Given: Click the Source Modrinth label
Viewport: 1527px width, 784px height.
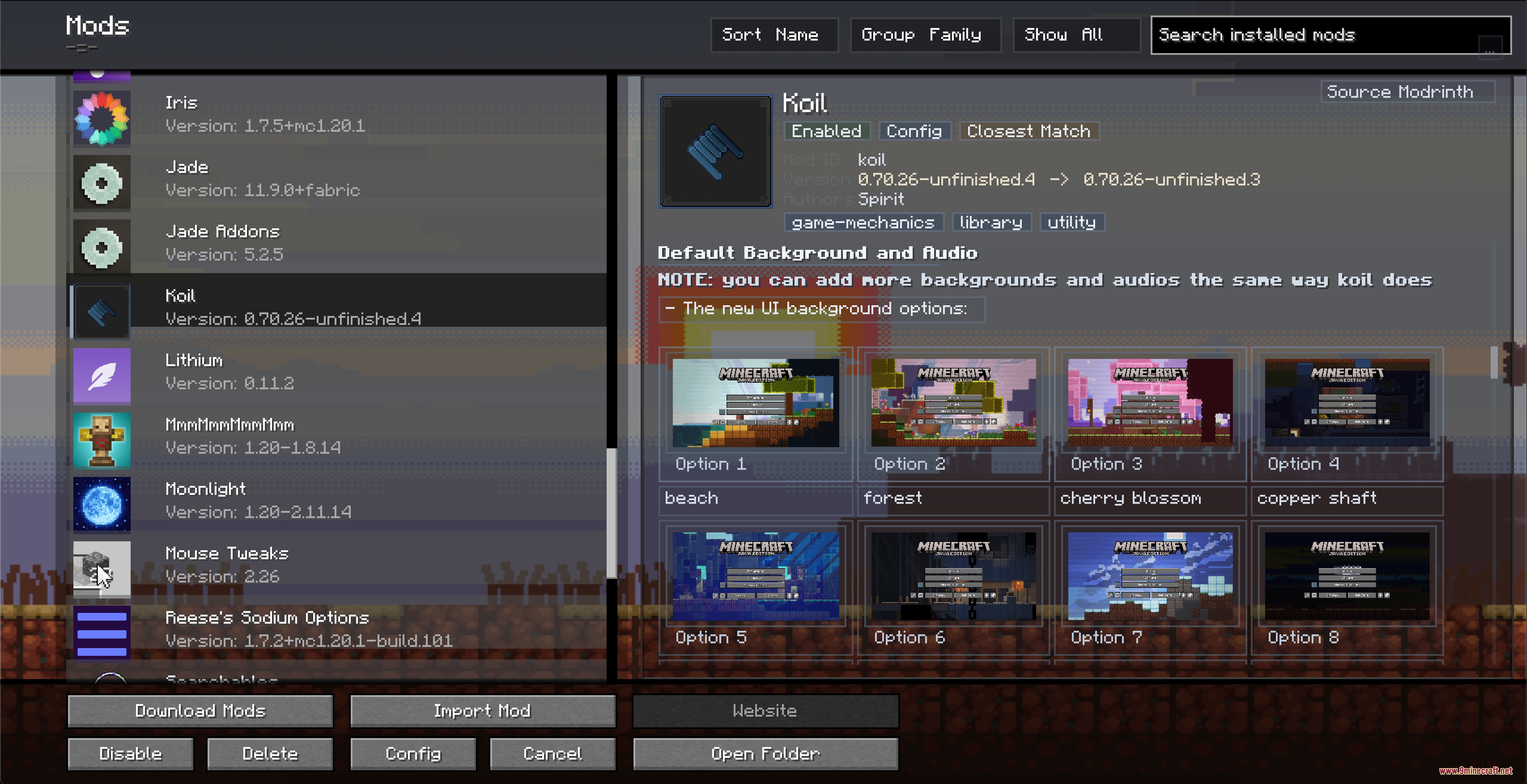Looking at the screenshot, I should (x=1408, y=92).
